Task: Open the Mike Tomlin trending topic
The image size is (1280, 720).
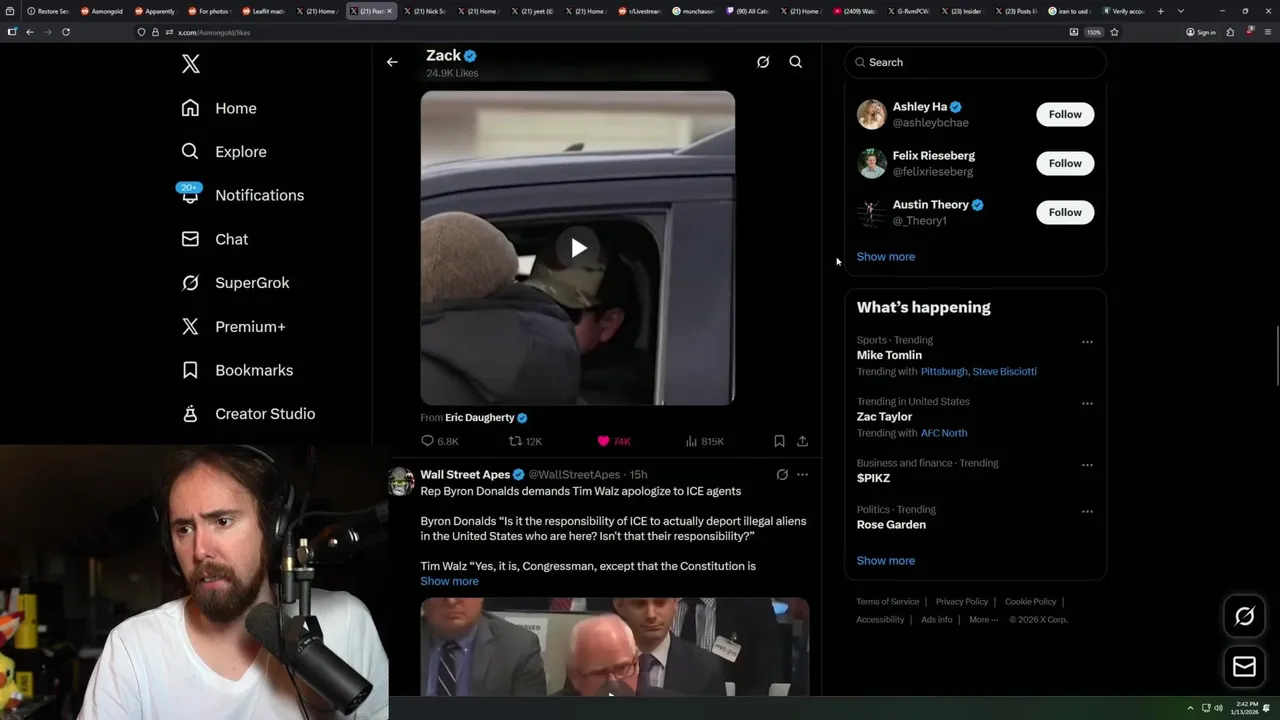Action: (889, 355)
